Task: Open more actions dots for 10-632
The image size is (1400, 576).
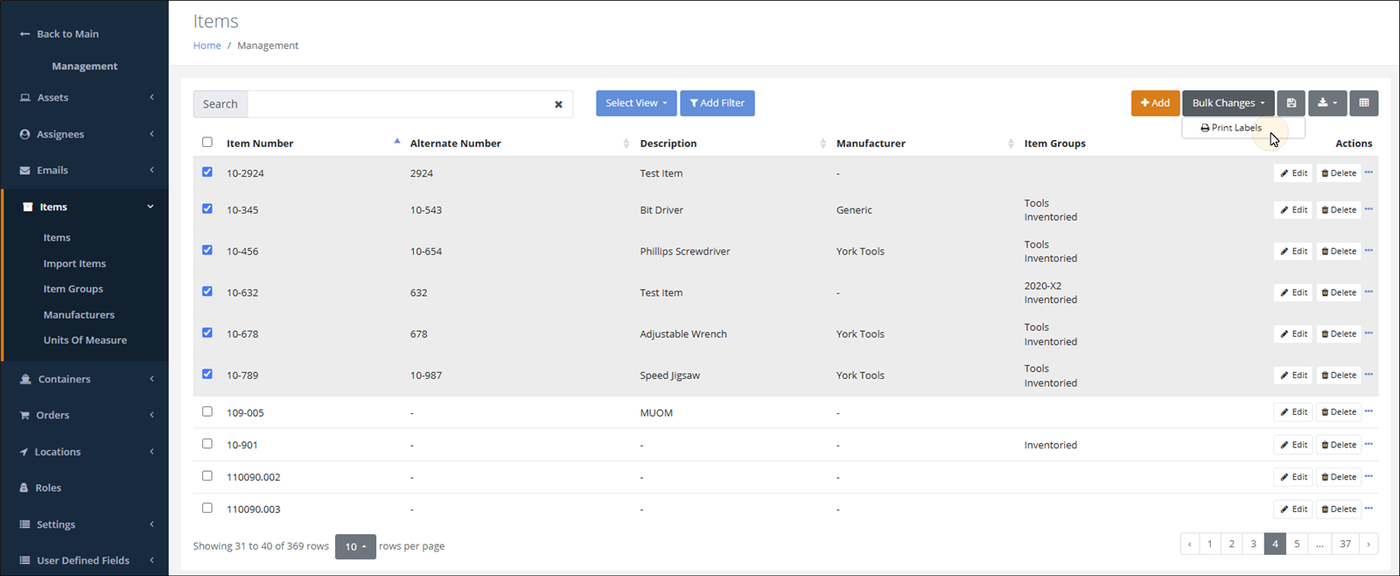Action: click(1369, 292)
